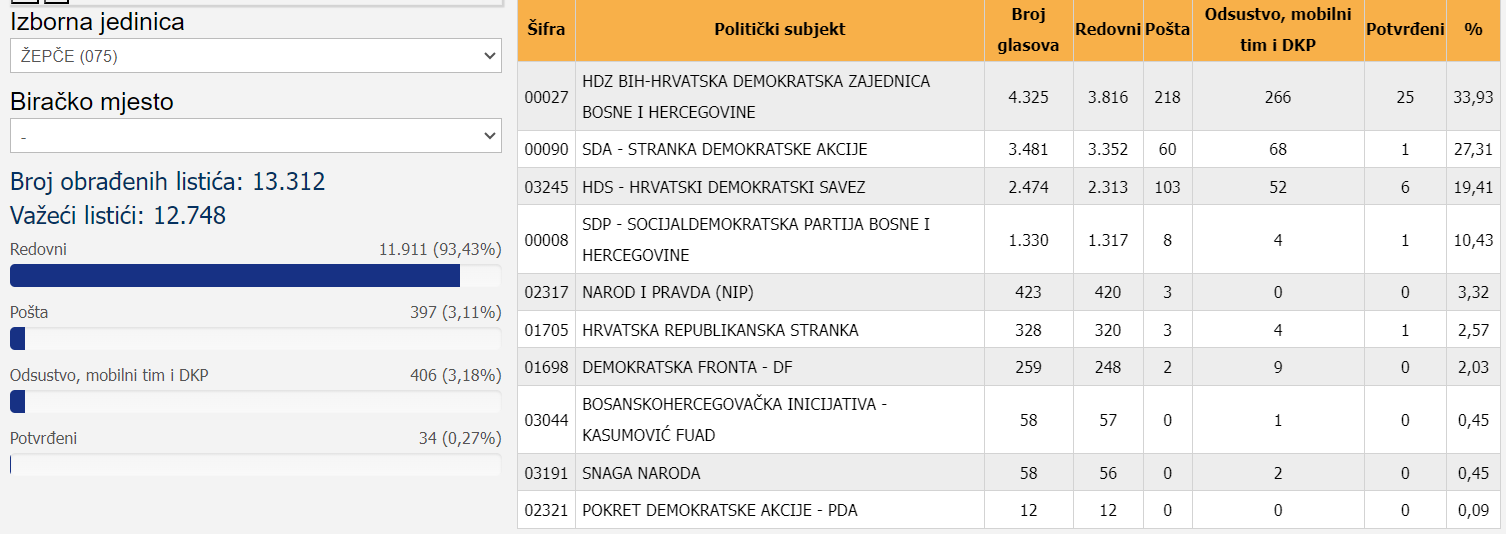The width and height of the screenshot is (1506, 534).
Task: Click the Politički subjekt column header
Action: (x=779, y=30)
